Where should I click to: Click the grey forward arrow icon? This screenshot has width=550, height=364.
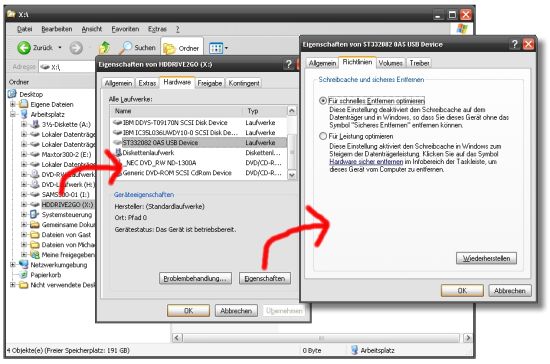(x=76, y=48)
